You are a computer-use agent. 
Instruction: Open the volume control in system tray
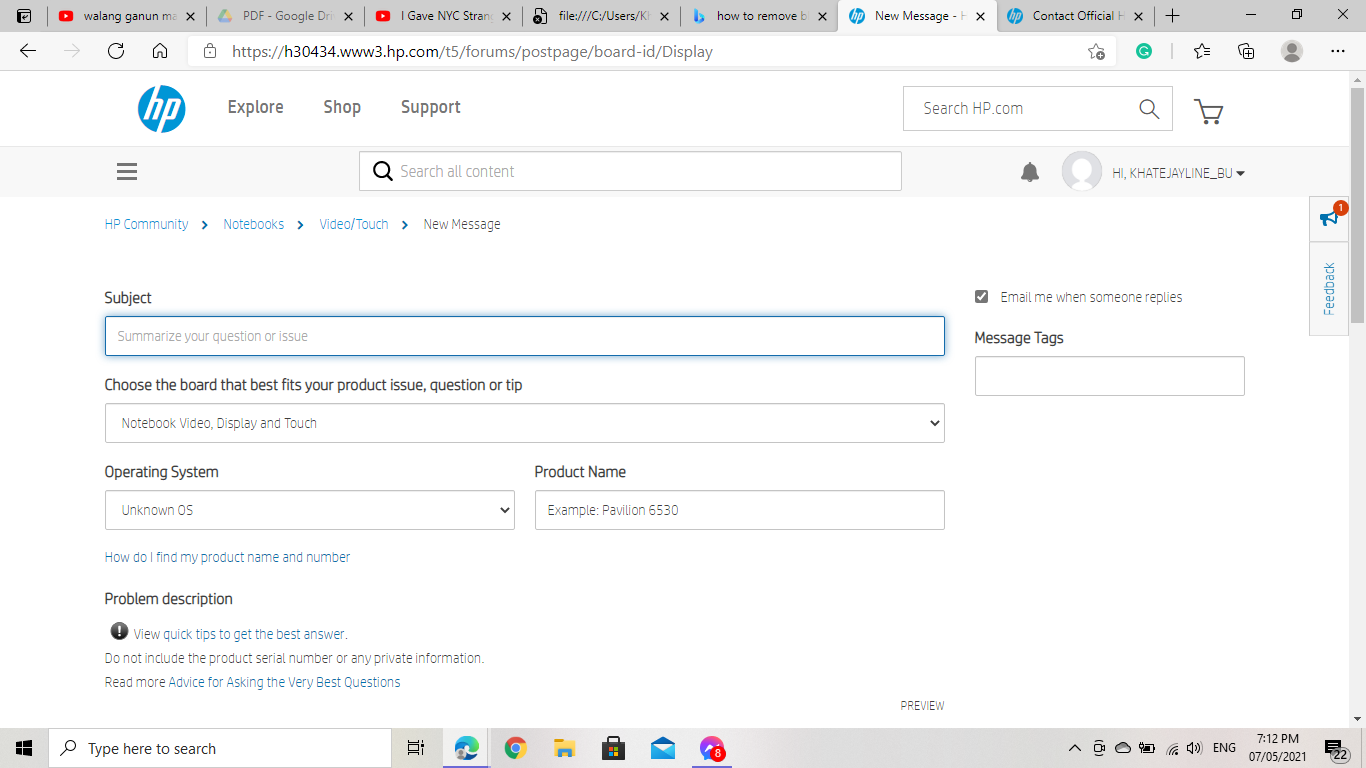[x=1195, y=748]
